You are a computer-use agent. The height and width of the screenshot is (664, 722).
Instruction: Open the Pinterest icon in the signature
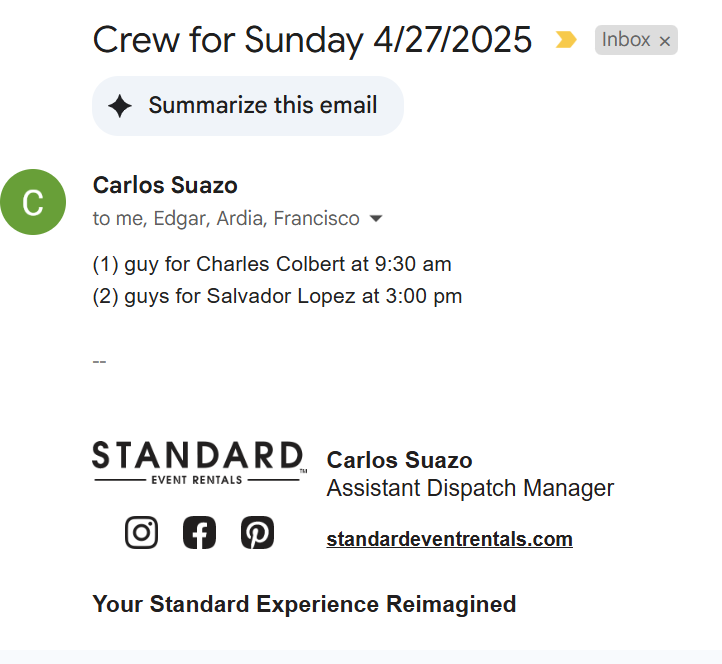[257, 533]
